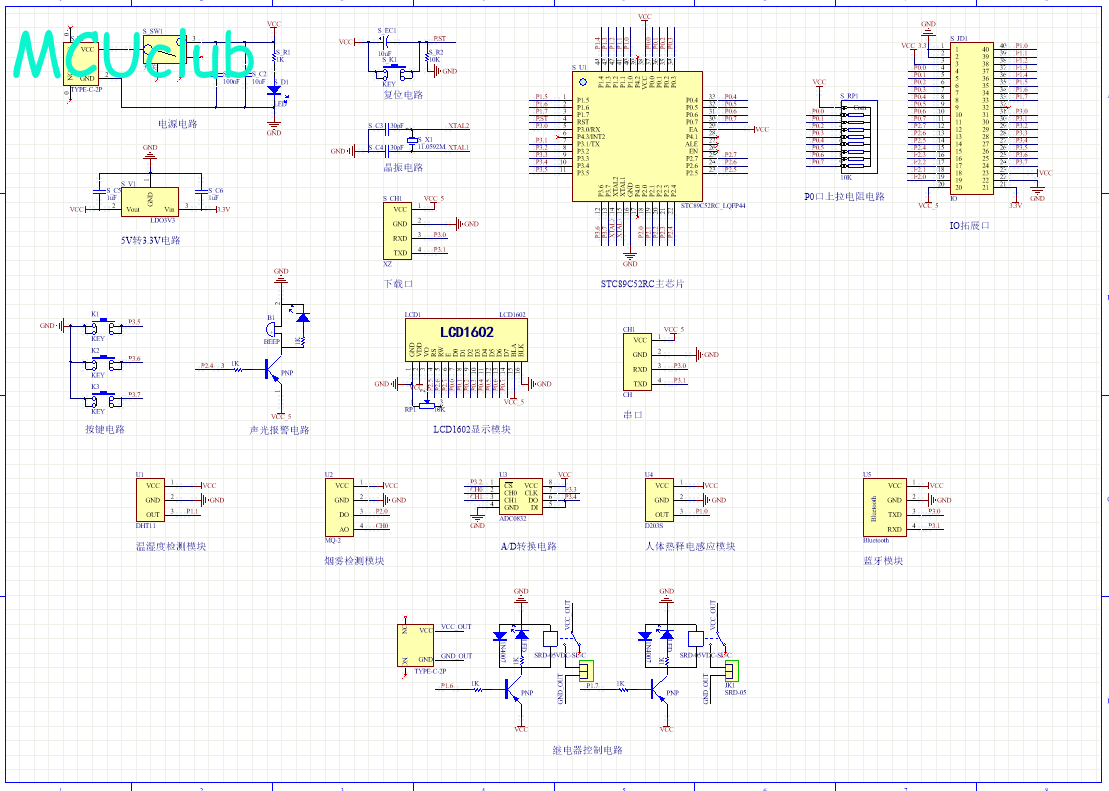Select the S_CH1 download header component
The height and width of the screenshot is (791, 1109).
pyautogui.click(x=397, y=231)
